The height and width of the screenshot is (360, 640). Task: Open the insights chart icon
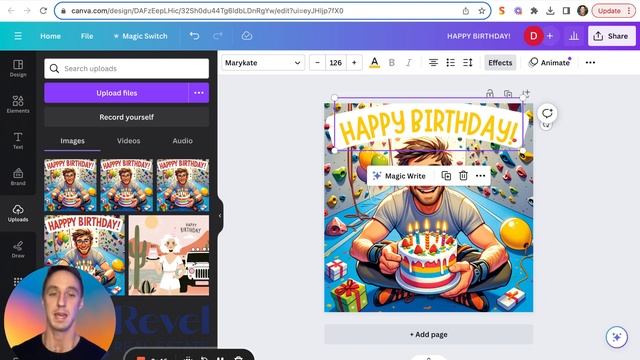point(574,36)
